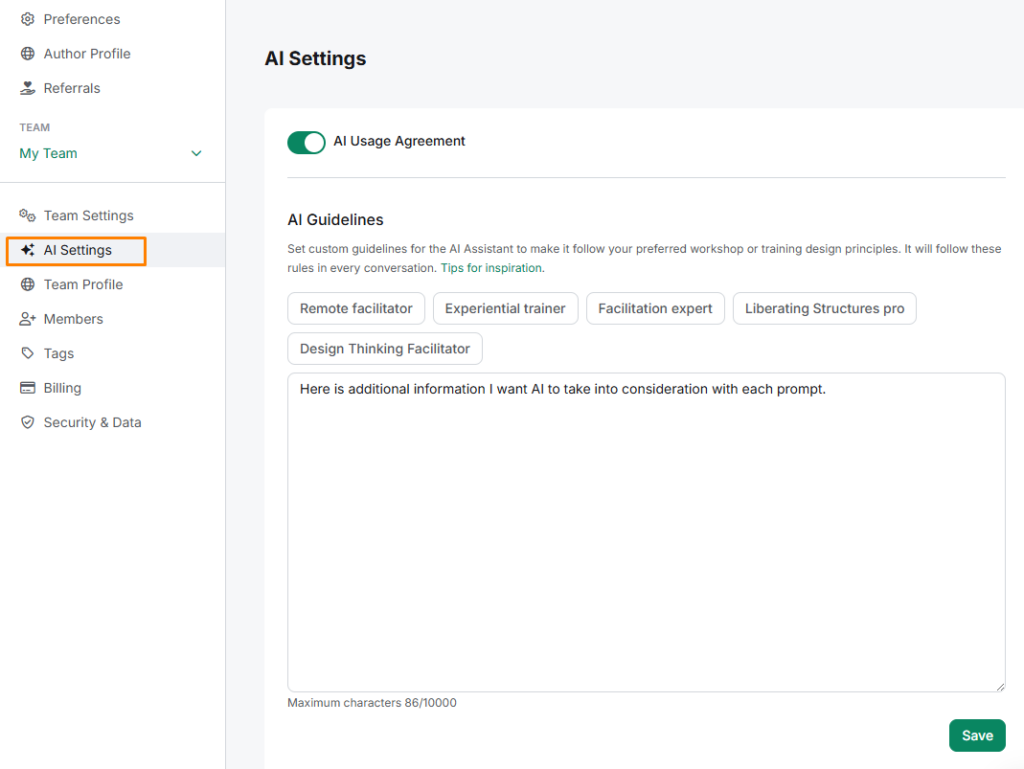The image size is (1024, 769).
Task: Click the Author Profile globe icon
Action: pos(28,54)
